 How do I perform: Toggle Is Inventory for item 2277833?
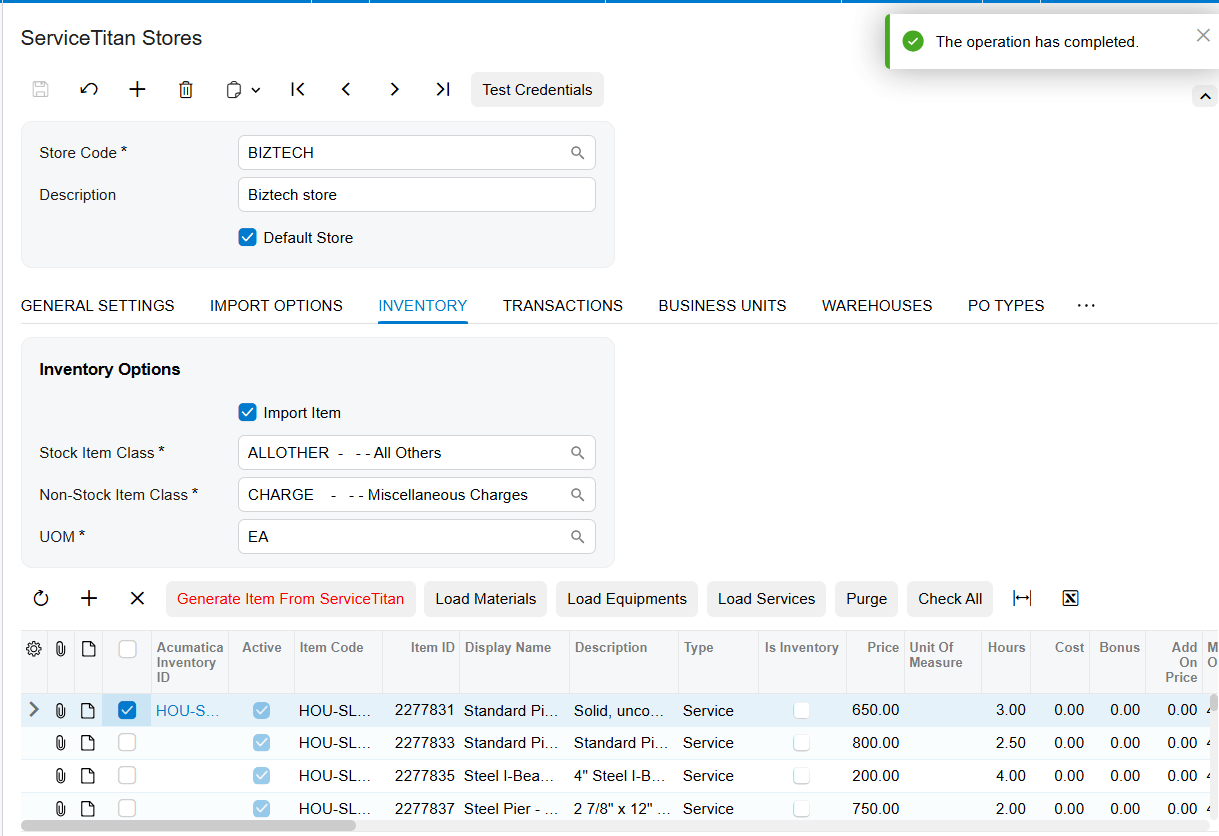pos(802,743)
